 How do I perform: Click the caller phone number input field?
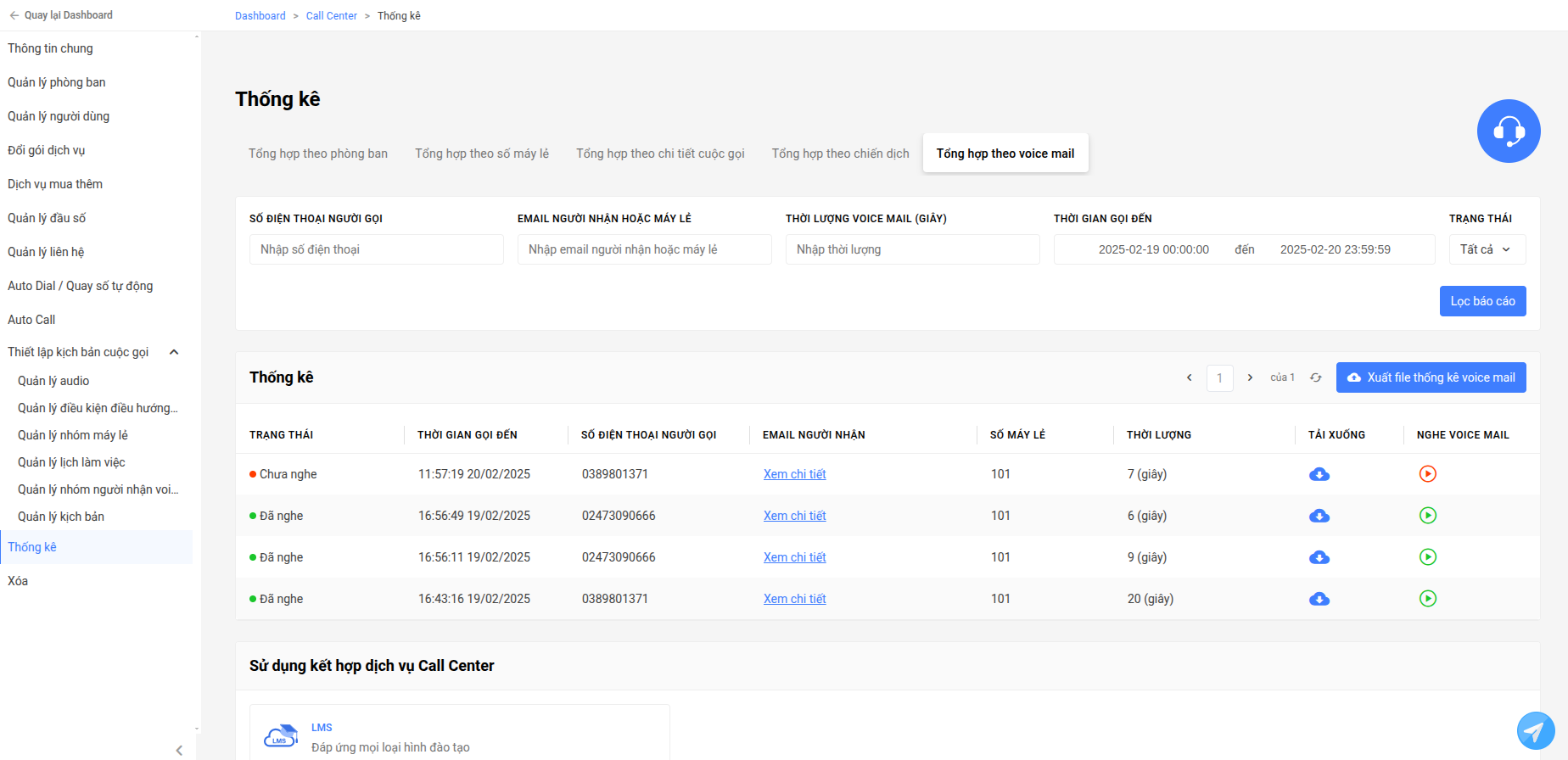[x=377, y=249]
